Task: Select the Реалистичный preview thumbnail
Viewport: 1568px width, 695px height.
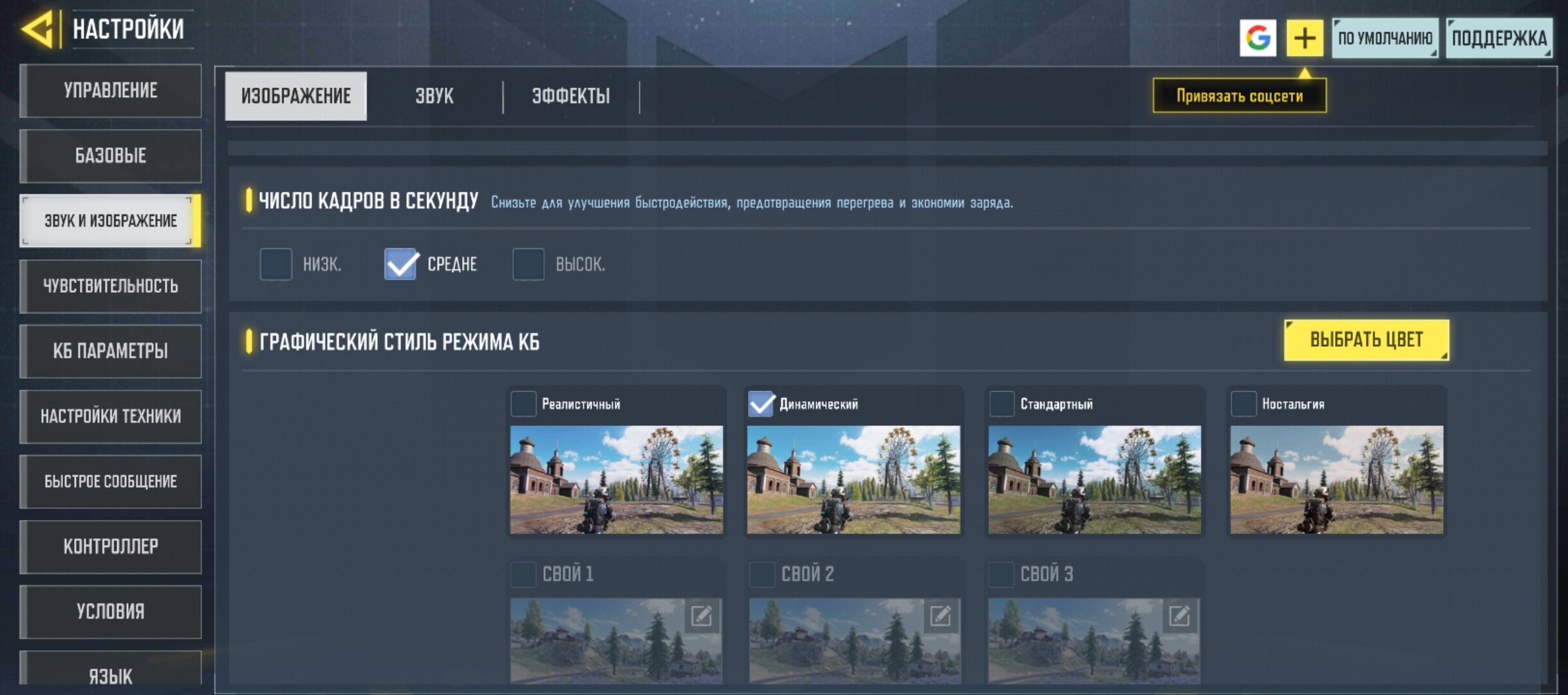Action: 617,479
